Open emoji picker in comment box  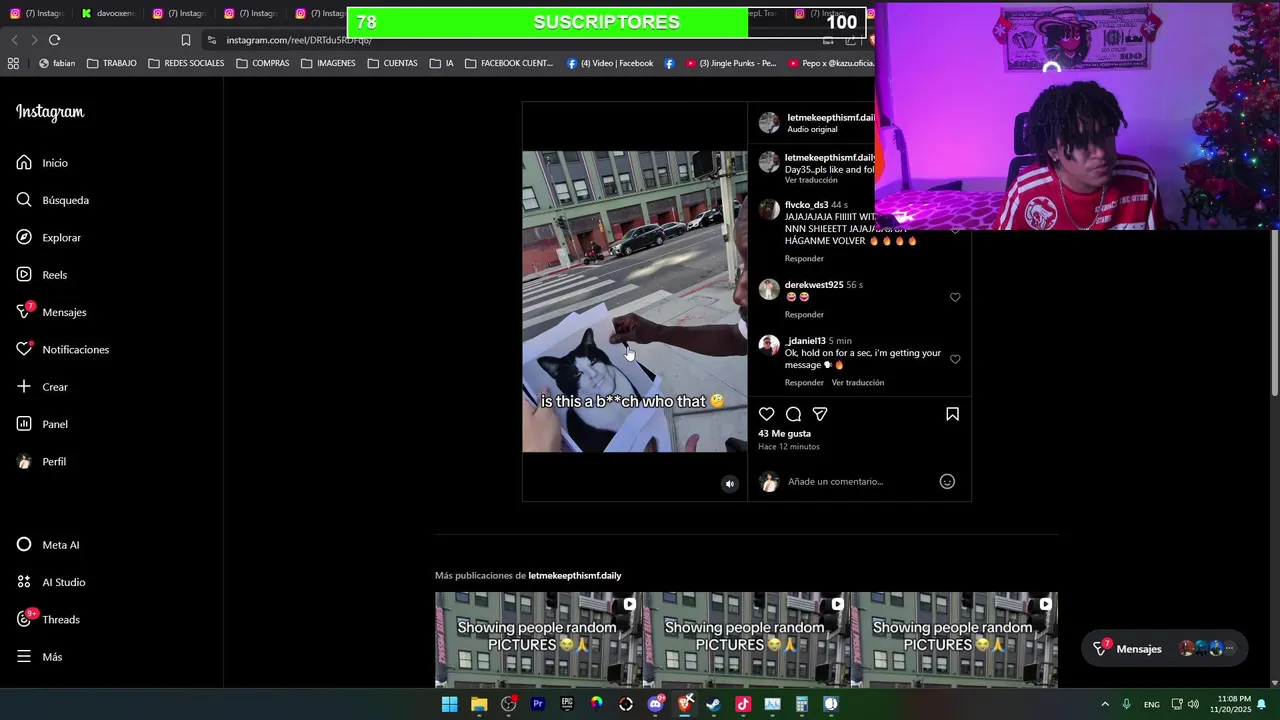coord(947,482)
